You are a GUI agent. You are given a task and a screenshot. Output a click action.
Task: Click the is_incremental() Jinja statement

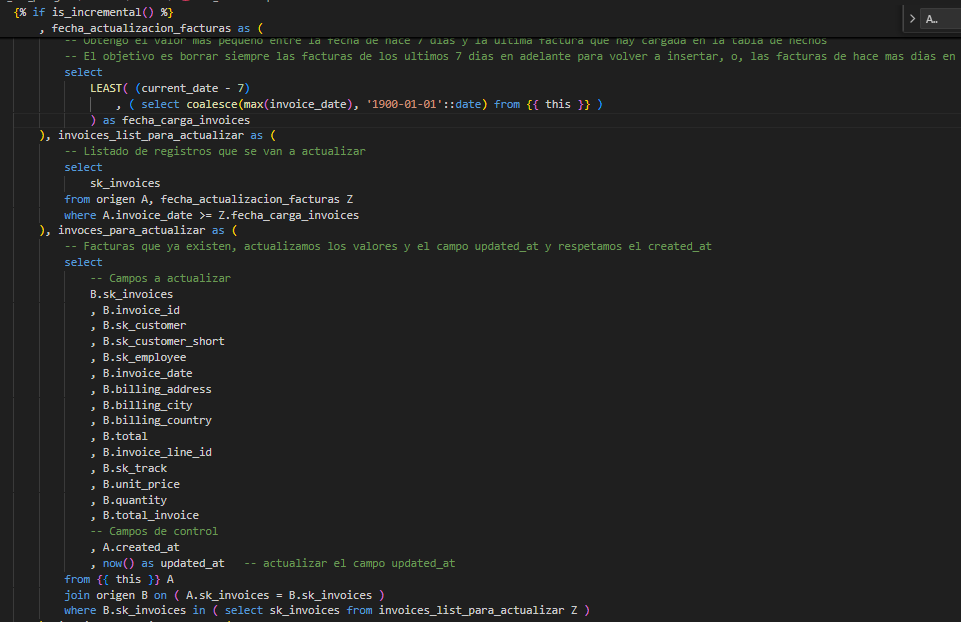(95, 12)
